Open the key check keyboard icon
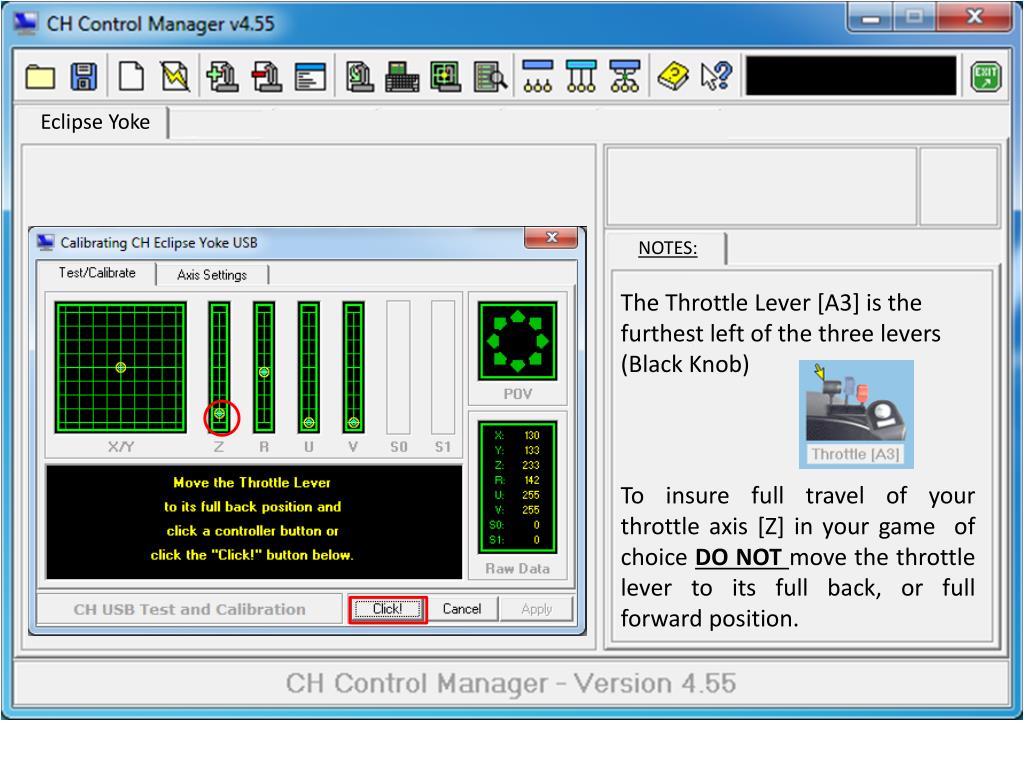Viewport: 1024px width, 768px height. tap(402, 77)
